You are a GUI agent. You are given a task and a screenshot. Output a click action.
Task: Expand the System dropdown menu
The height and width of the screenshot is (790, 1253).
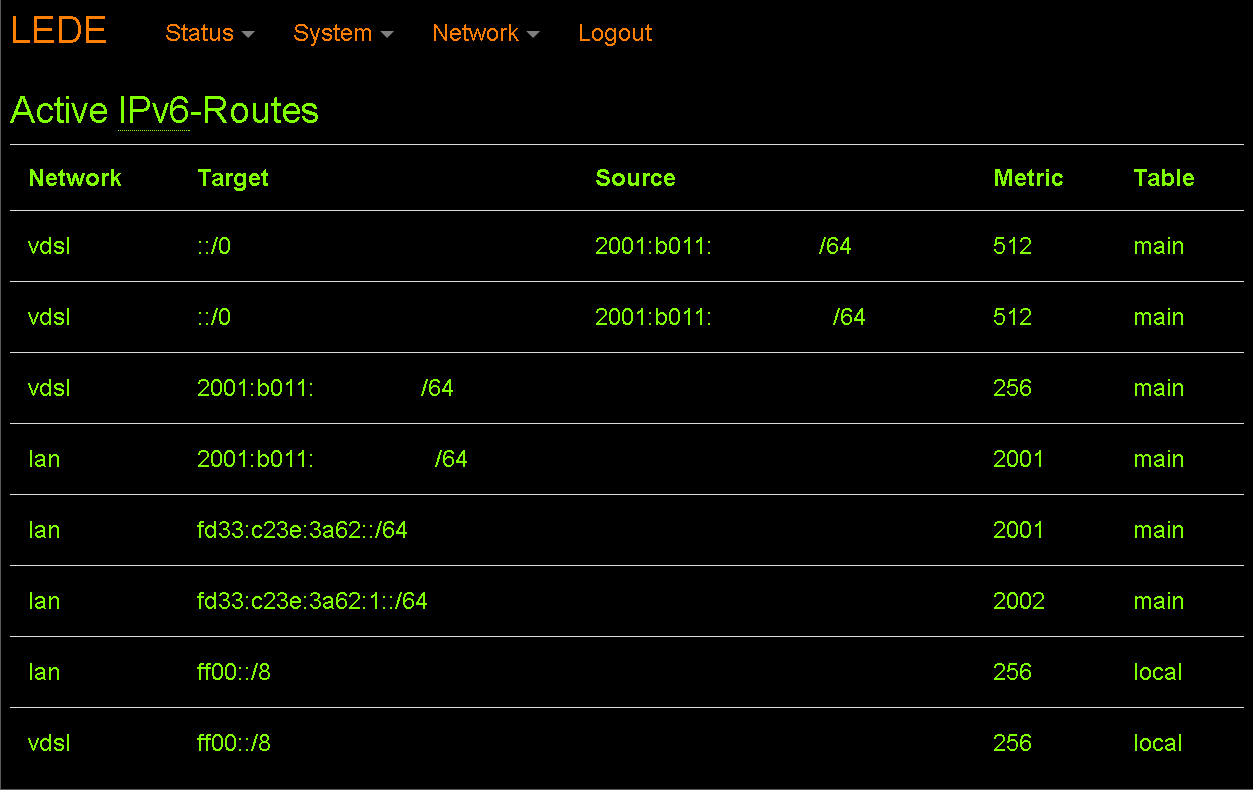pos(343,33)
